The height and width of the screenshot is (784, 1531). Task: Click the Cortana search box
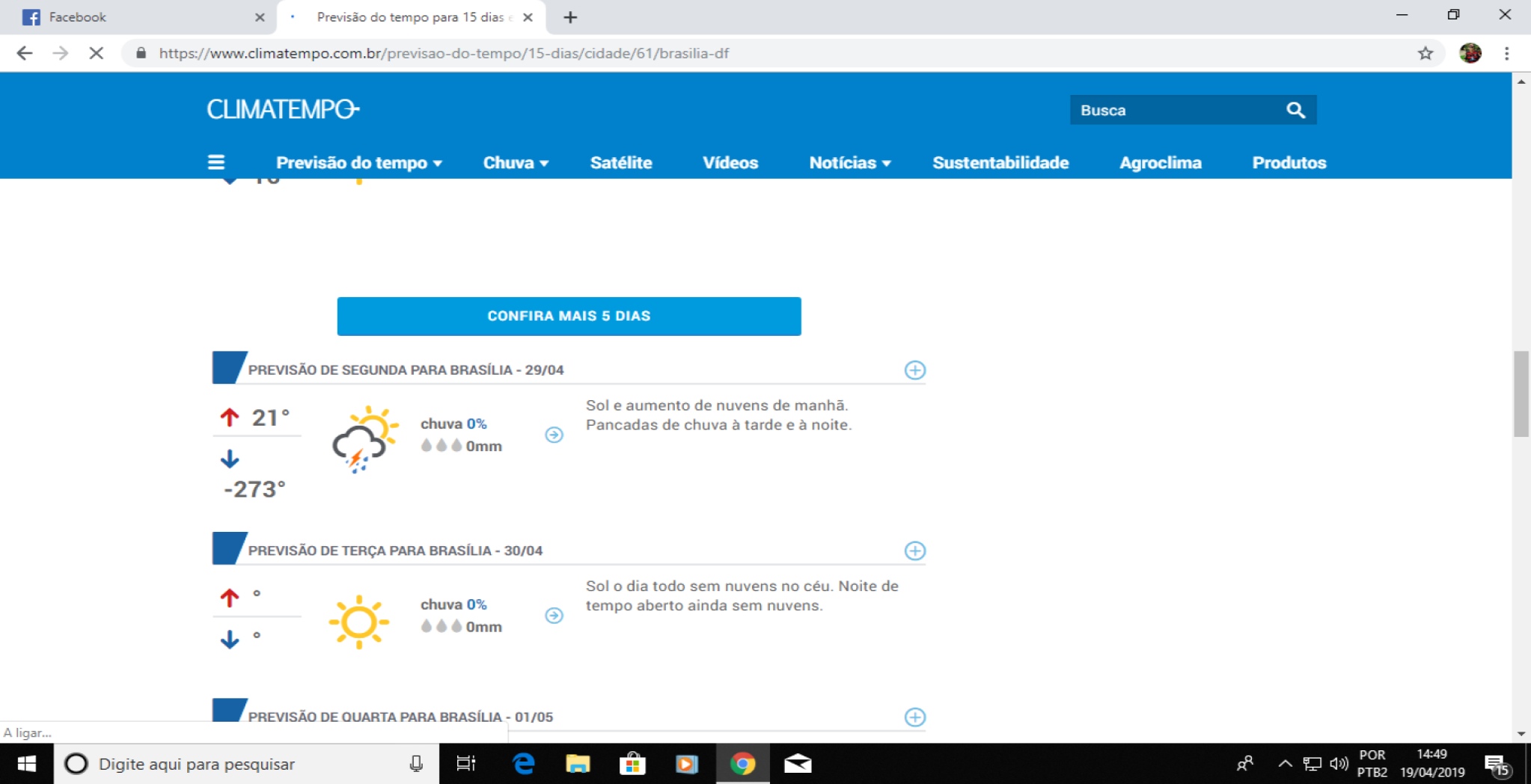(x=245, y=764)
